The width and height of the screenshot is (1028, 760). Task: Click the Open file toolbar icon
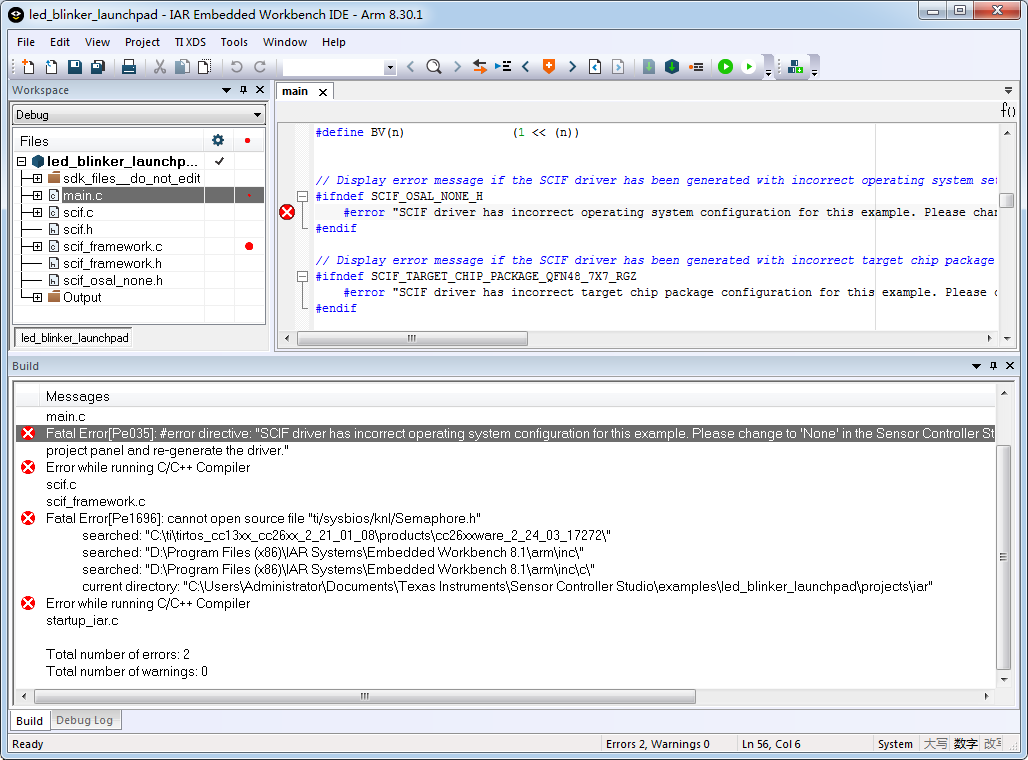pyautogui.click(x=51, y=66)
